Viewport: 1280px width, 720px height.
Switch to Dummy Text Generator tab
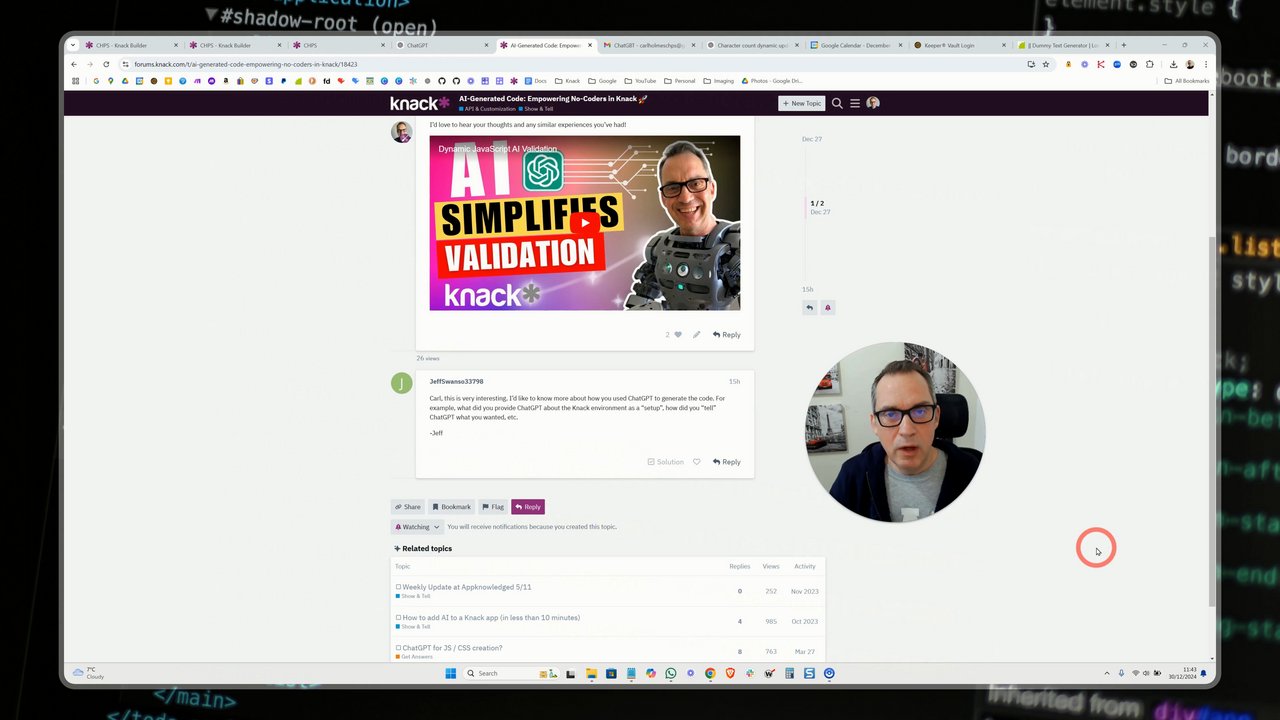pos(1063,45)
